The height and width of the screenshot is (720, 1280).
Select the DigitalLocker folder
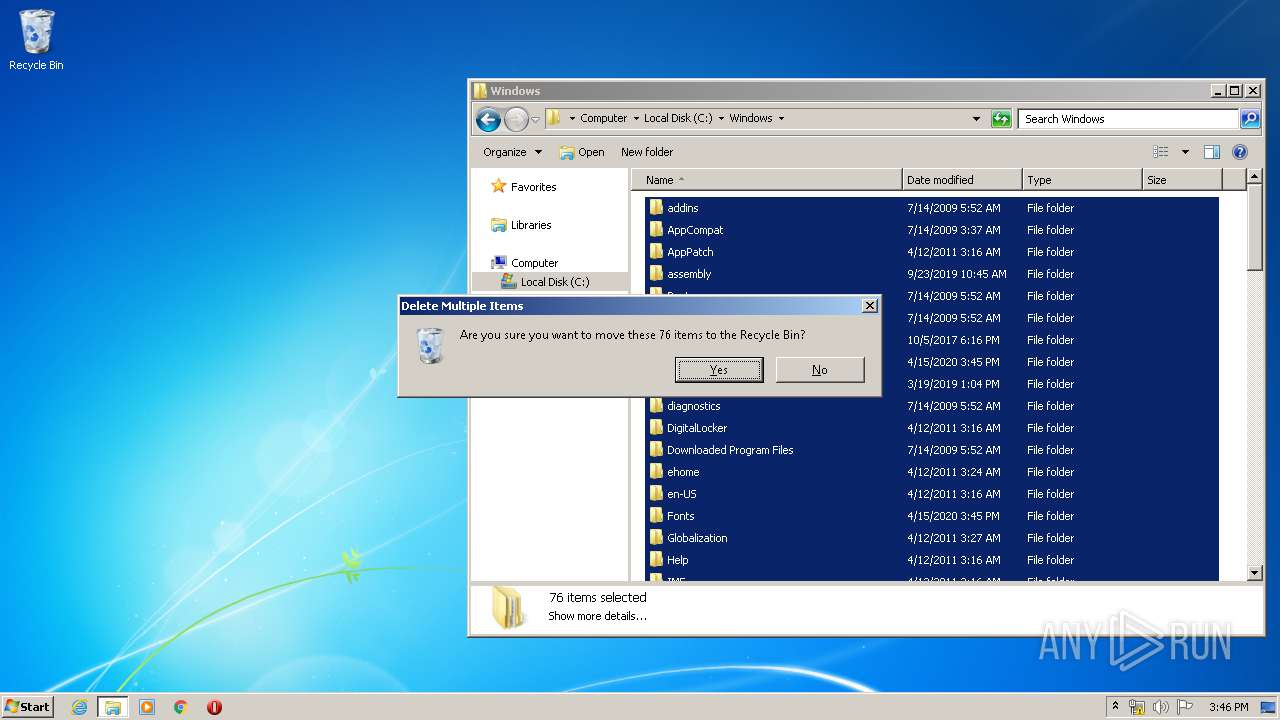tap(697, 428)
